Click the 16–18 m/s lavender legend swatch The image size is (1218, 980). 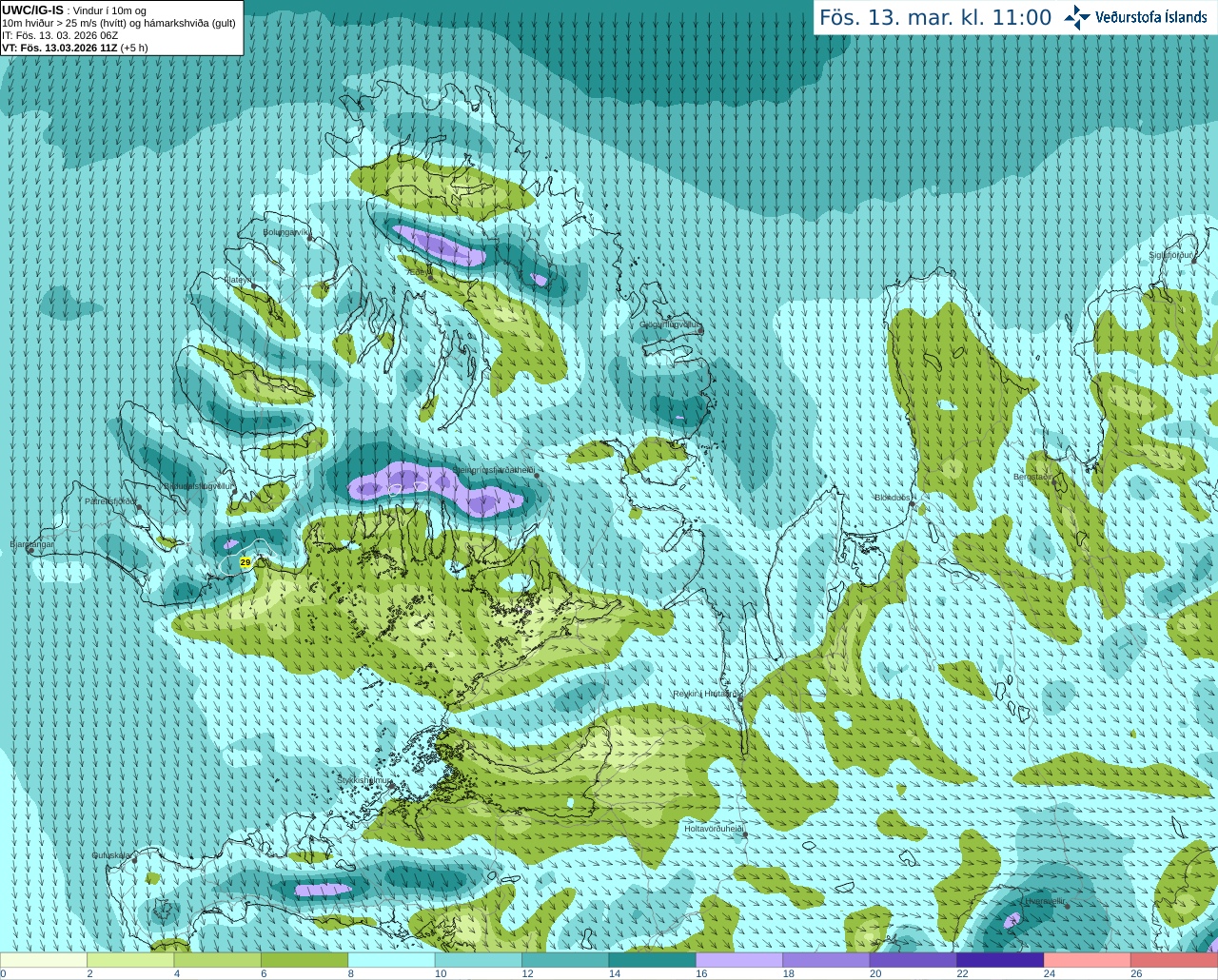pos(739,960)
